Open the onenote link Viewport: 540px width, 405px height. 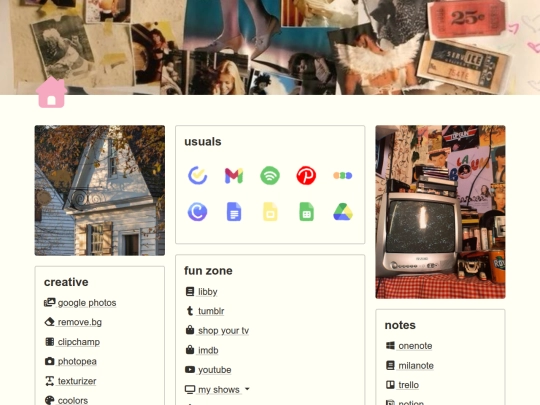click(415, 346)
